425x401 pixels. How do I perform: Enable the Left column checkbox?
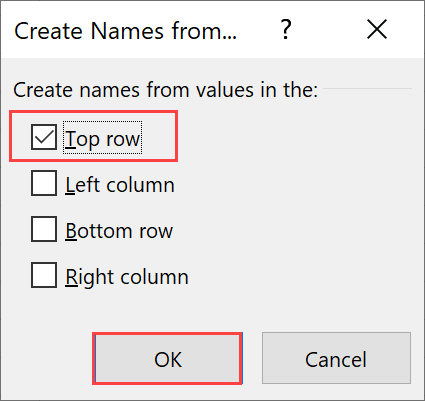[44, 183]
